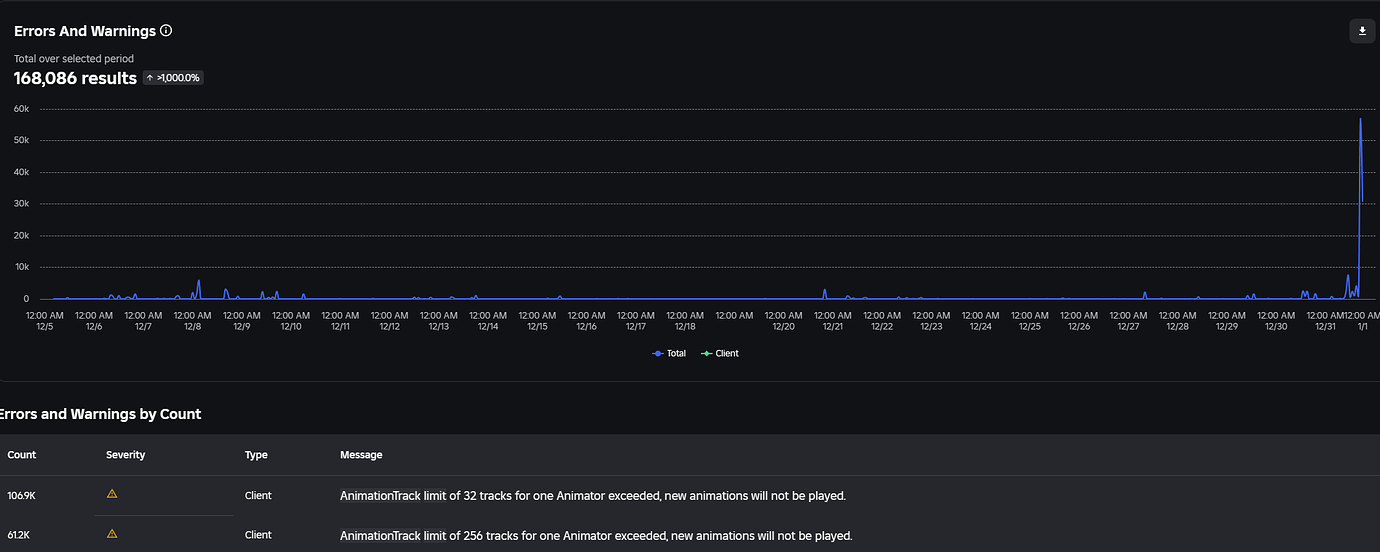Click the Total over selected period label
The image size is (1380, 552).
click(73, 59)
